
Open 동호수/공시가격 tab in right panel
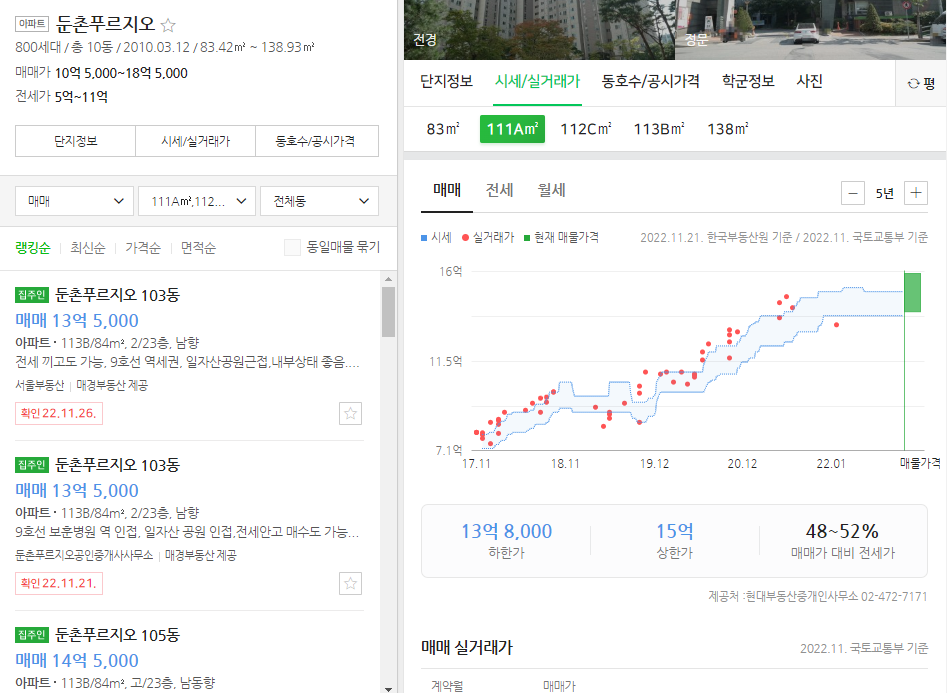[650, 82]
